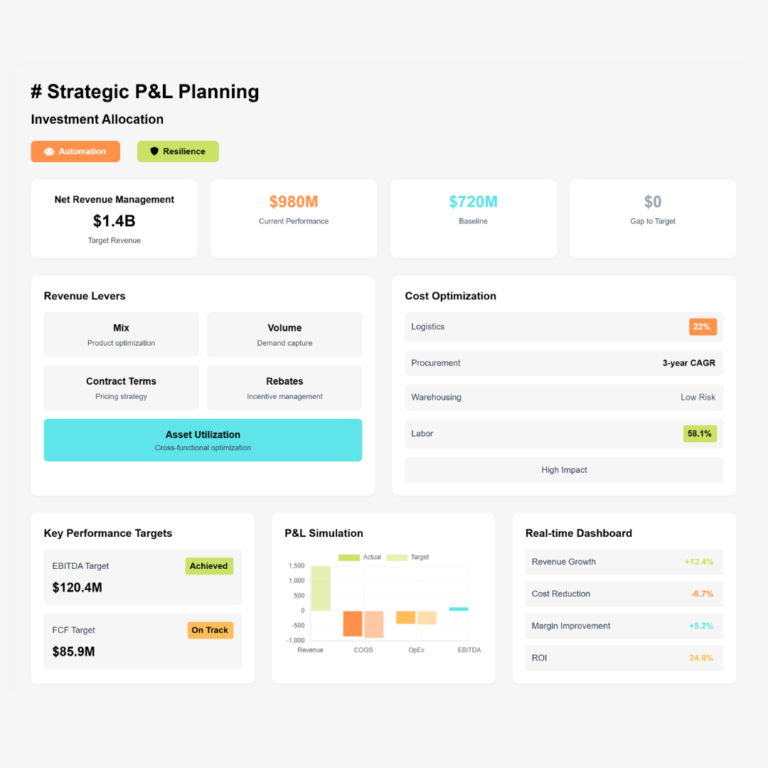The image size is (768, 768).
Task: Select the Revenue Growth metric row
Action: tap(624, 562)
